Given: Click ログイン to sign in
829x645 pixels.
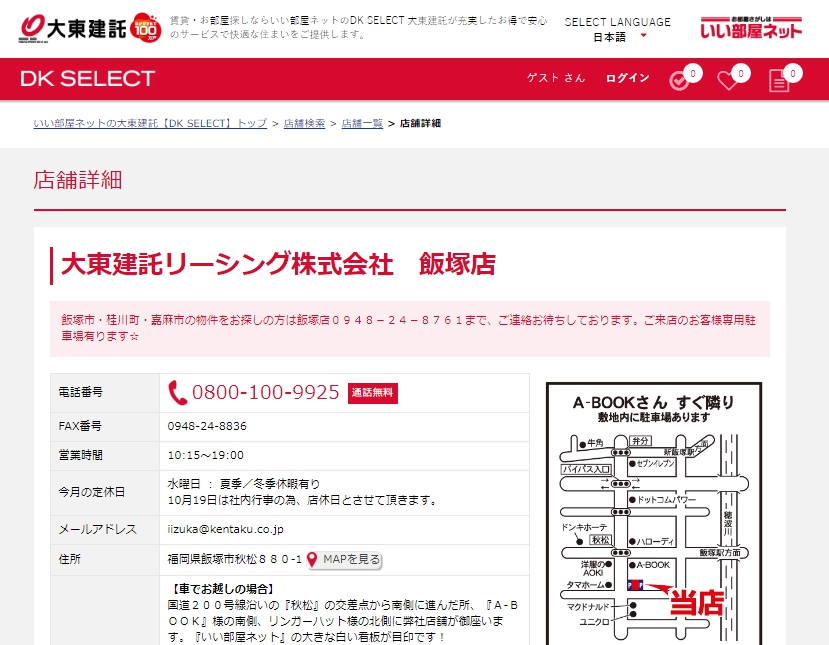Looking at the screenshot, I should point(628,78).
